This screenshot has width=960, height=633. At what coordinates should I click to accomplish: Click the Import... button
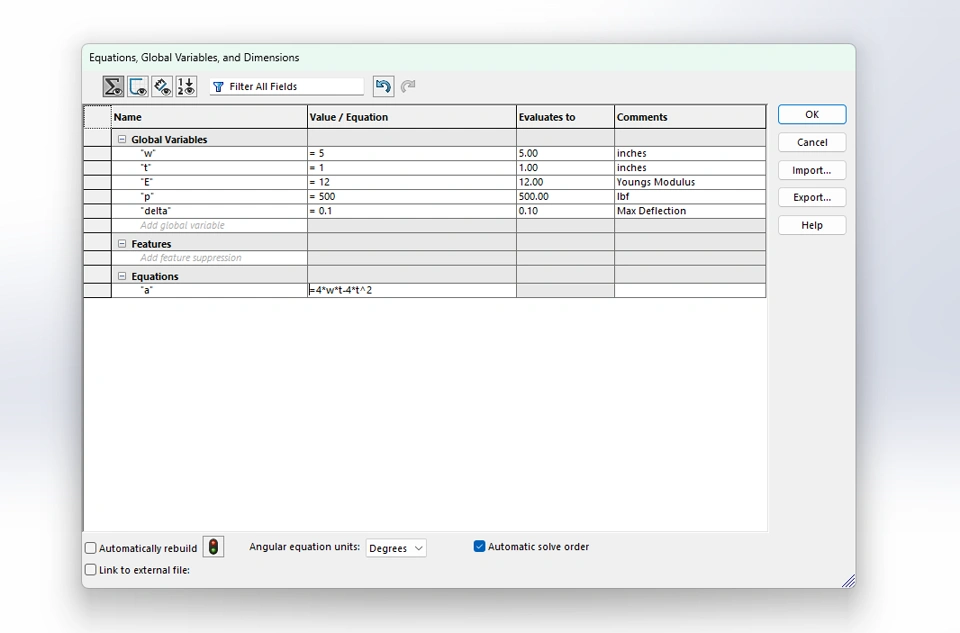[x=811, y=170]
